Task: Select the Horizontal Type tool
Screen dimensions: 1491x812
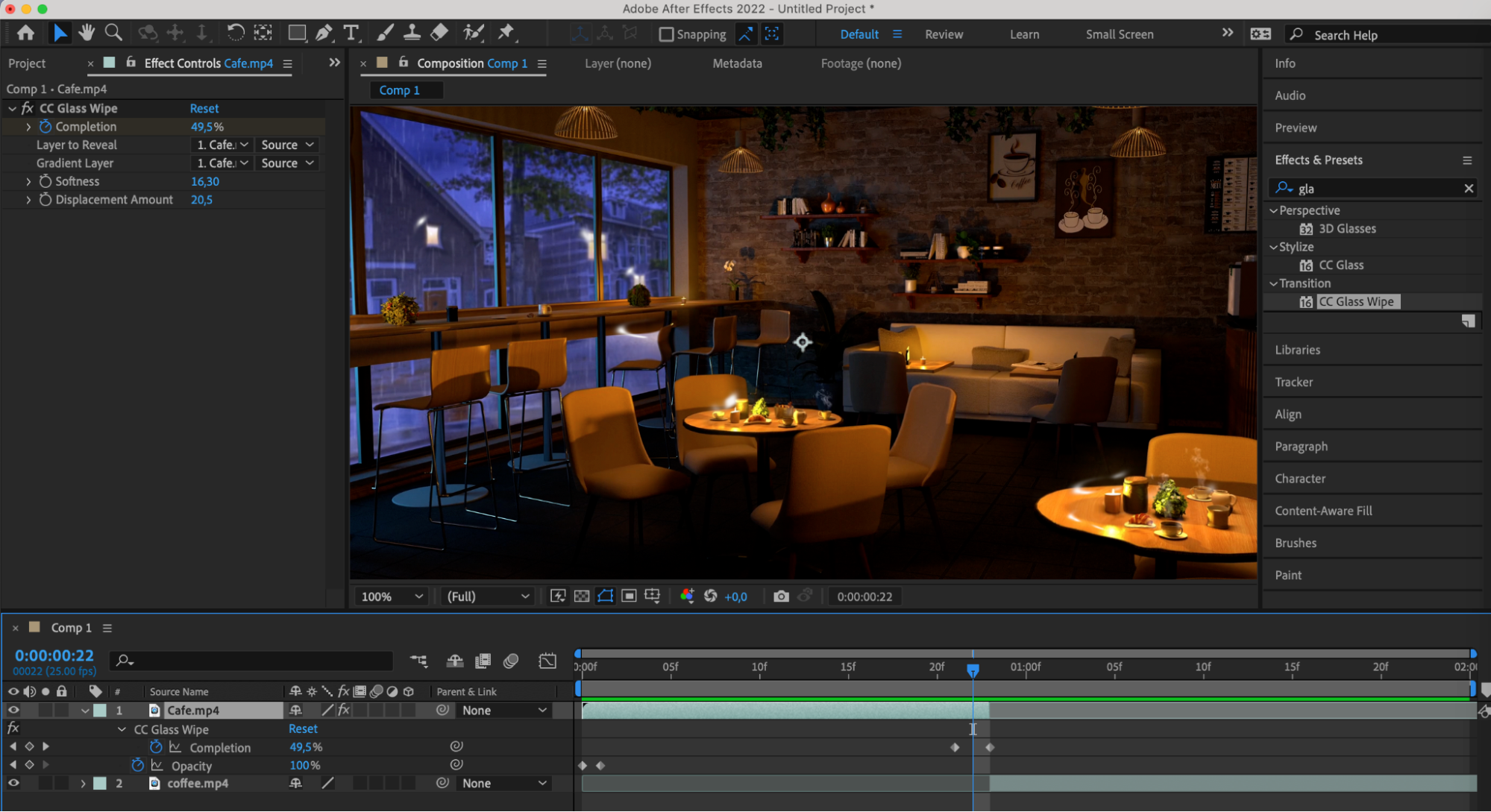Action: (351, 33)
